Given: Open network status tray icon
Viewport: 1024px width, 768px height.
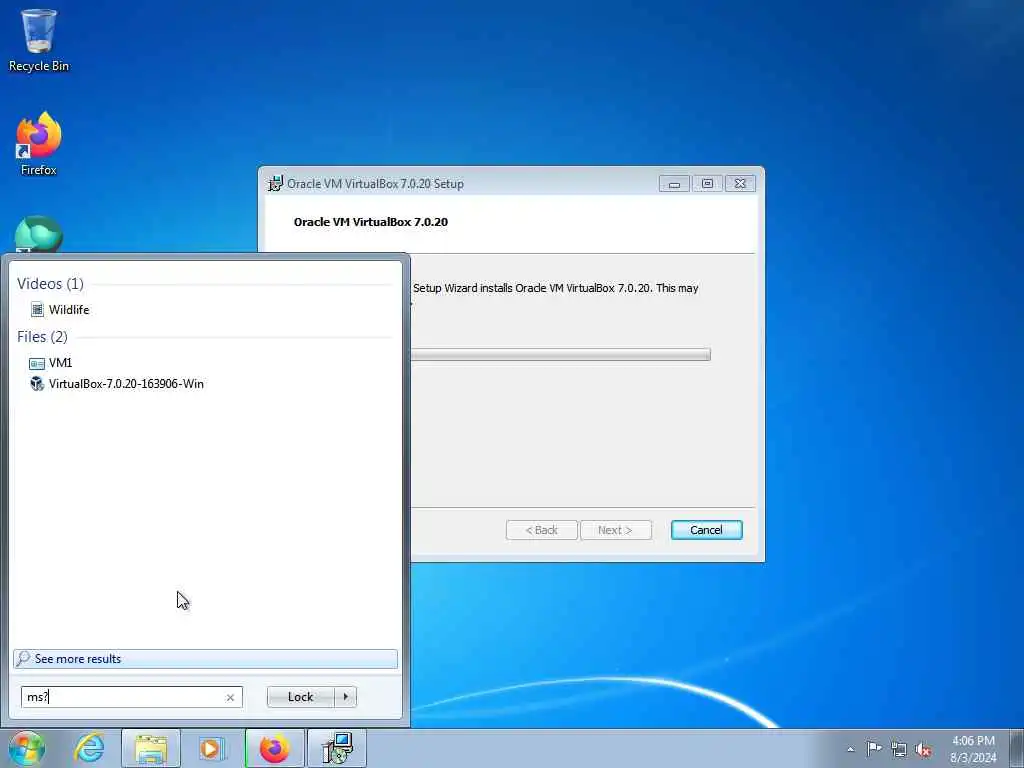Looking at the screenshot, I should coord(899,749).
